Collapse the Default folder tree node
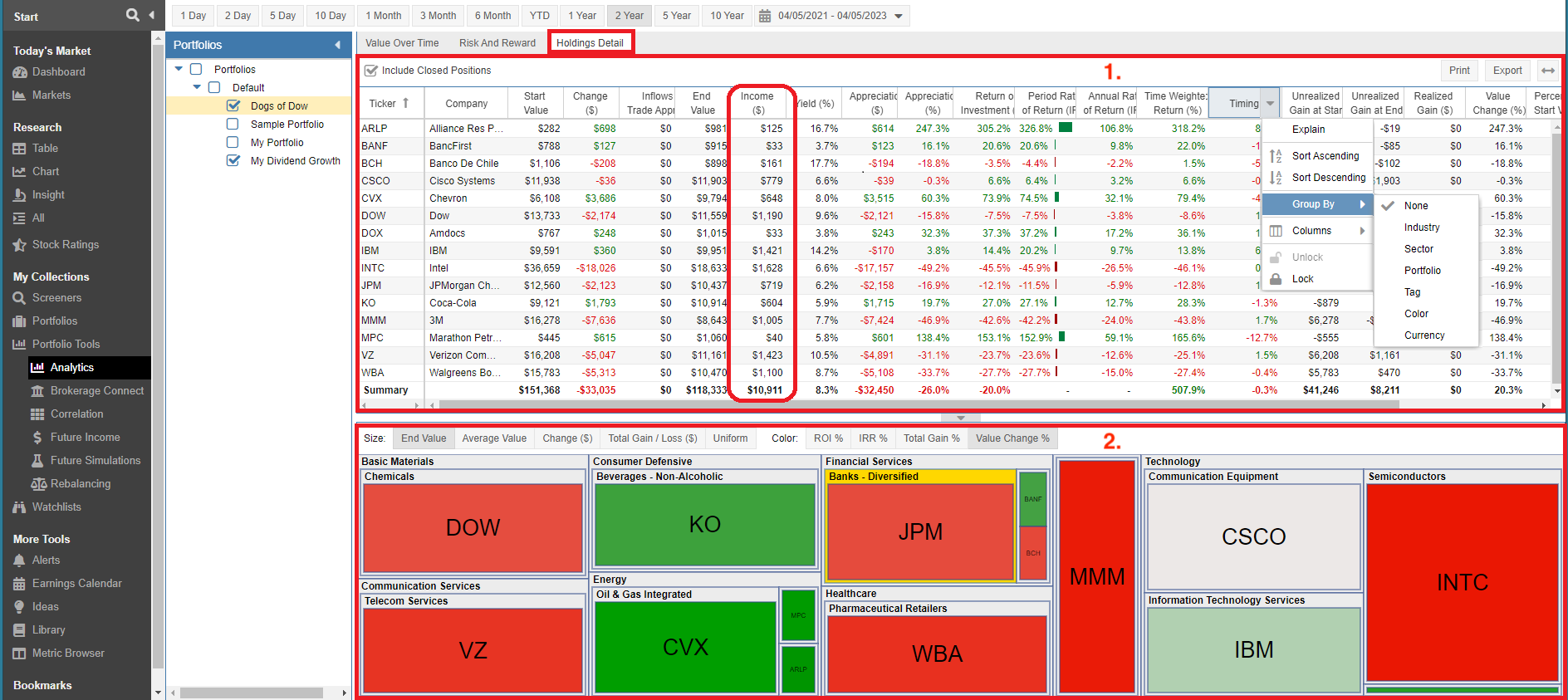 (197, 87)
